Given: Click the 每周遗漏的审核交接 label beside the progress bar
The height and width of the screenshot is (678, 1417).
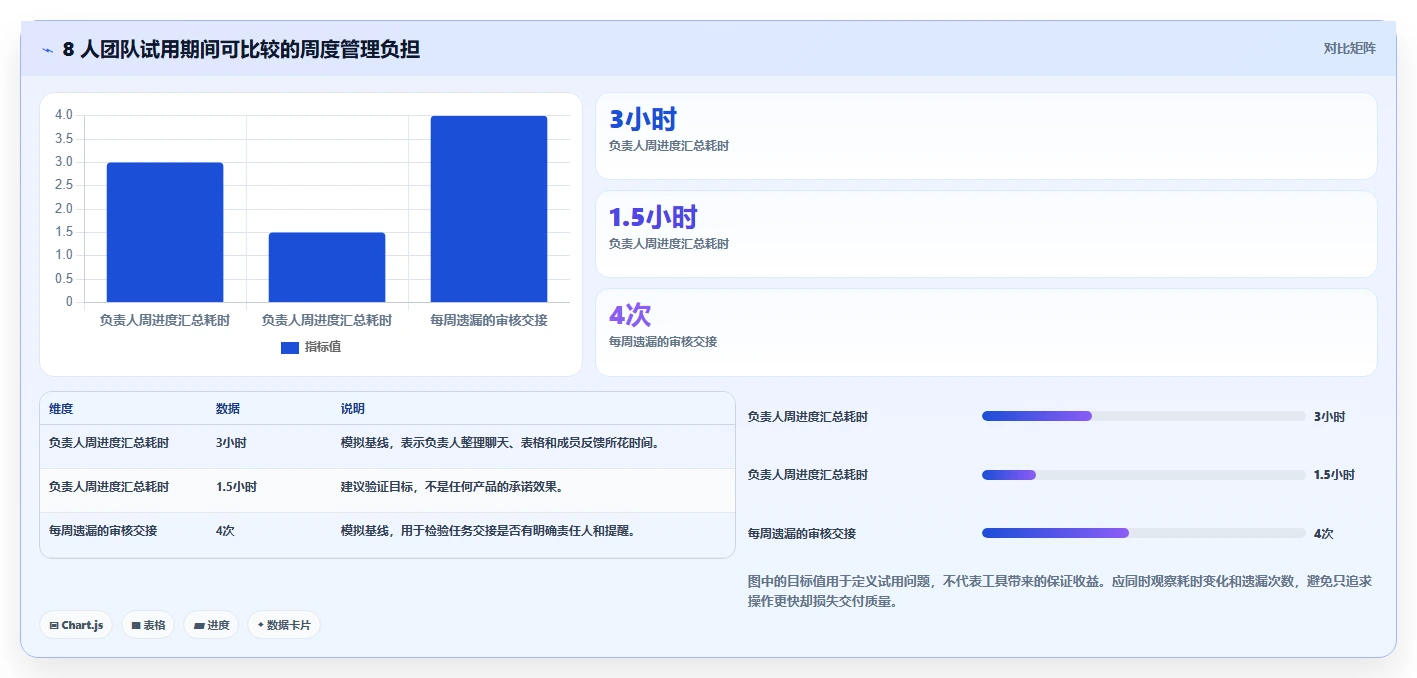Looking at the screenshot, I should tap(802, 534).
